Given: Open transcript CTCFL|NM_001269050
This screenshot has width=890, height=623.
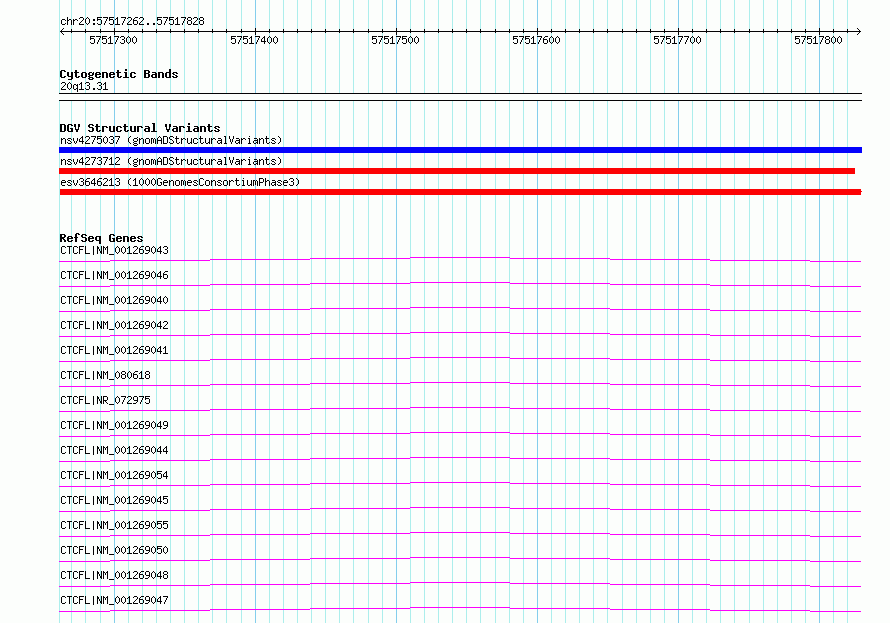Looking at the screenshot, I should (114, 550).
